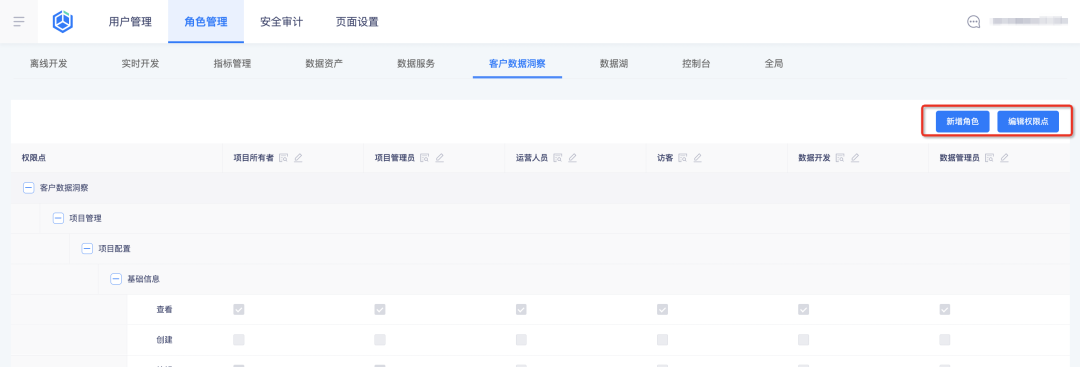
Task: Click the blue cube logo
Action: pos(63,21)
